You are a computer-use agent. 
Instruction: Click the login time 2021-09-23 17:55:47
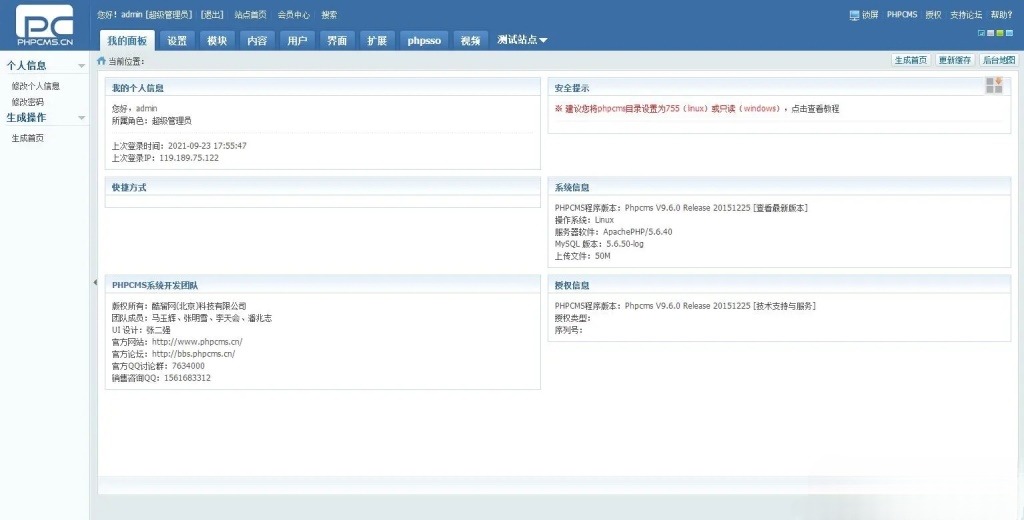coord(207,146)
